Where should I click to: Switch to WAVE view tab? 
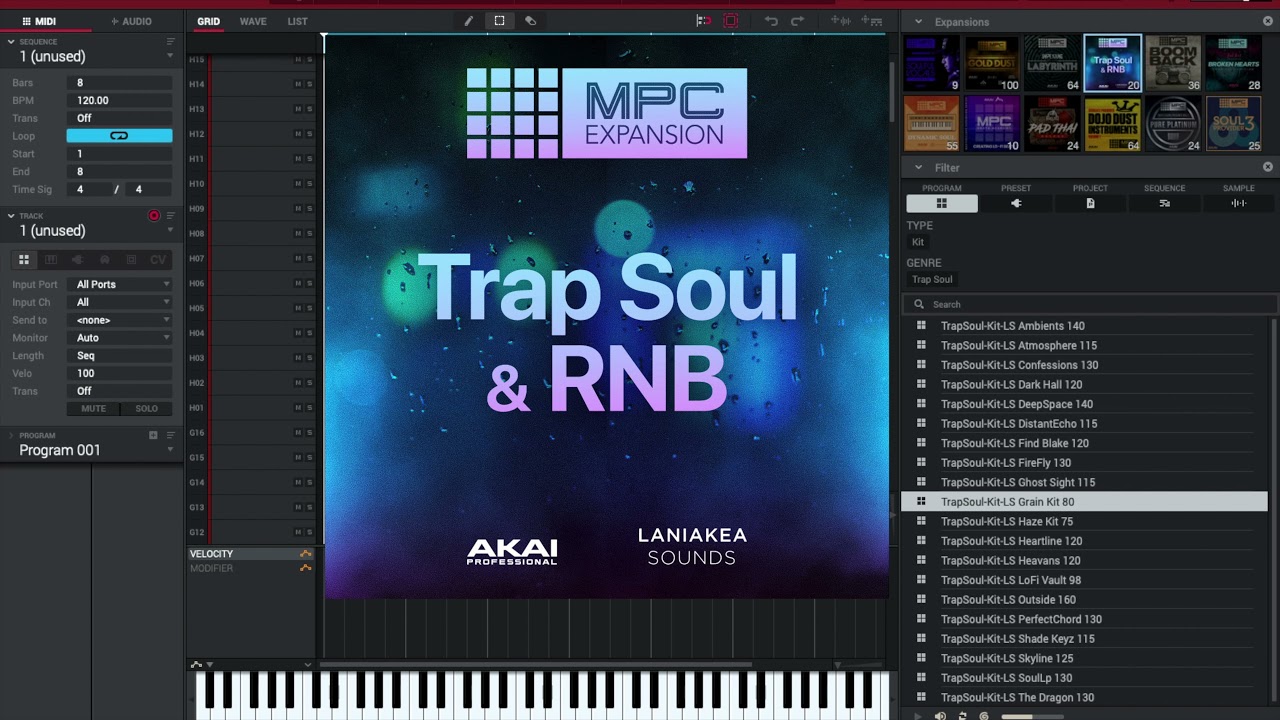tap(253, 21)
